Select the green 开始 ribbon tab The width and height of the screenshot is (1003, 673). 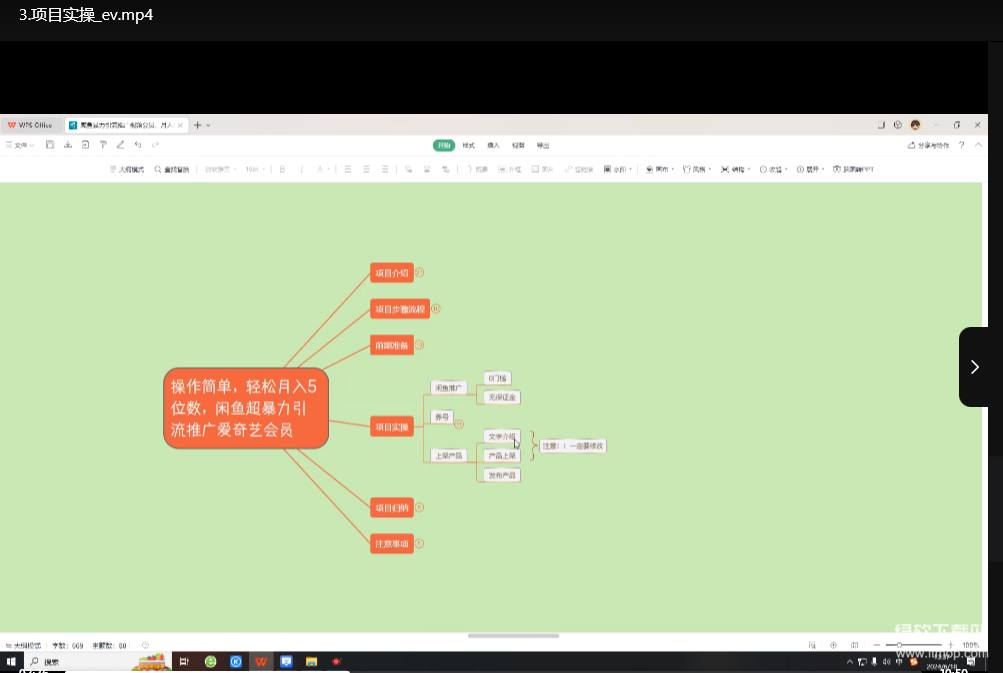(444, 145)
